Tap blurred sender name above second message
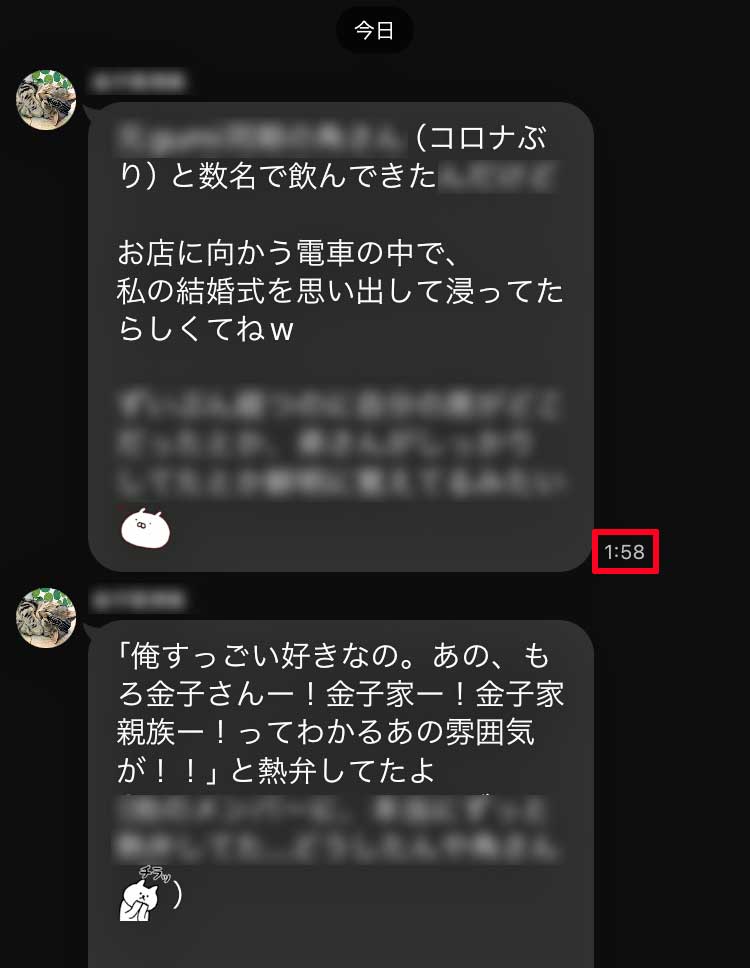This screenshot has height=968, width=750. [138, 599]
